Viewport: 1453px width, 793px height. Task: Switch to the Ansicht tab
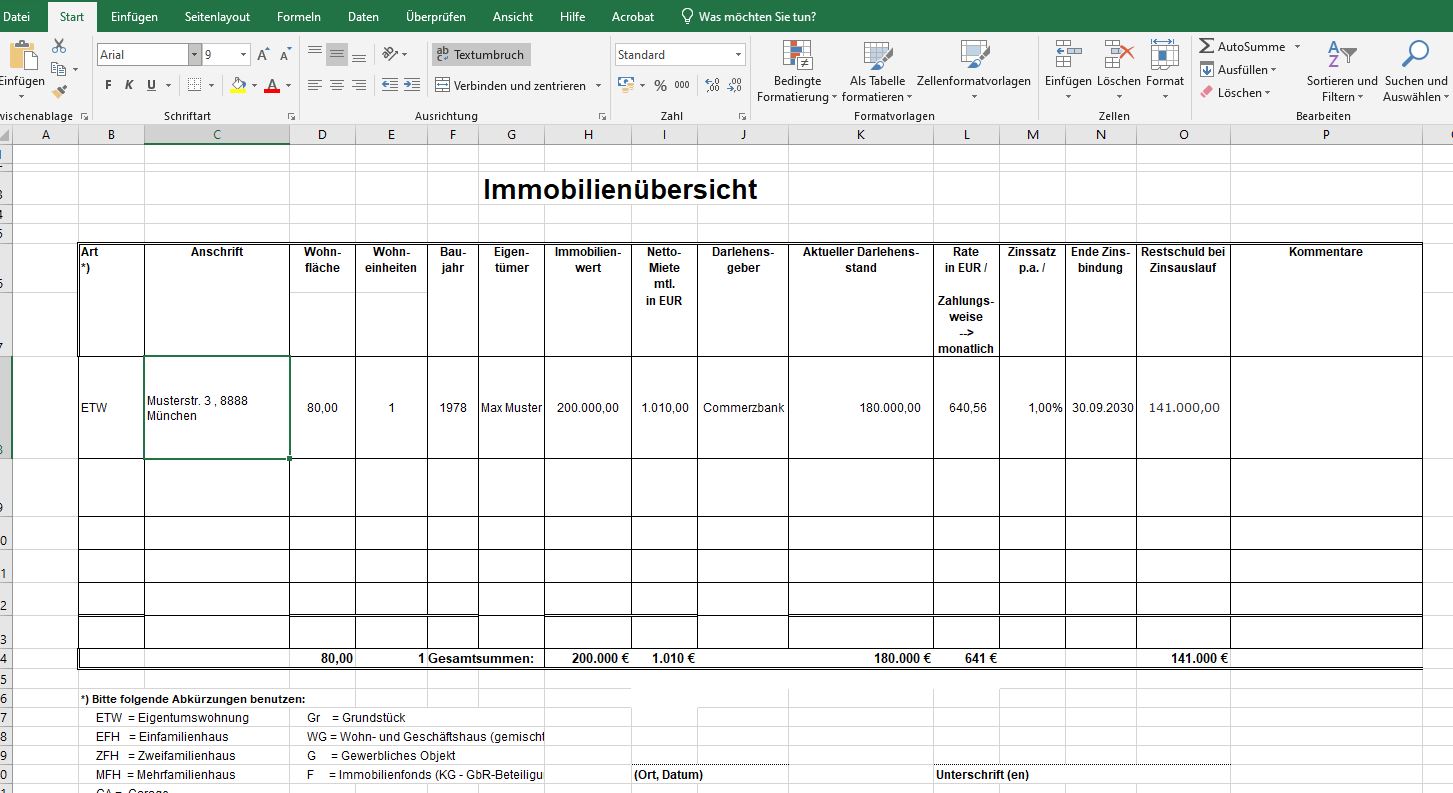pos(512,16)
